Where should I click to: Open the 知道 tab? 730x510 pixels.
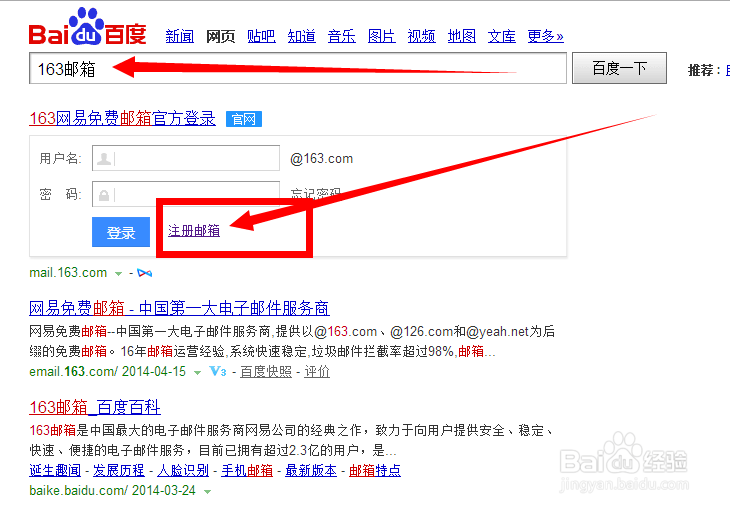(301, 36)
